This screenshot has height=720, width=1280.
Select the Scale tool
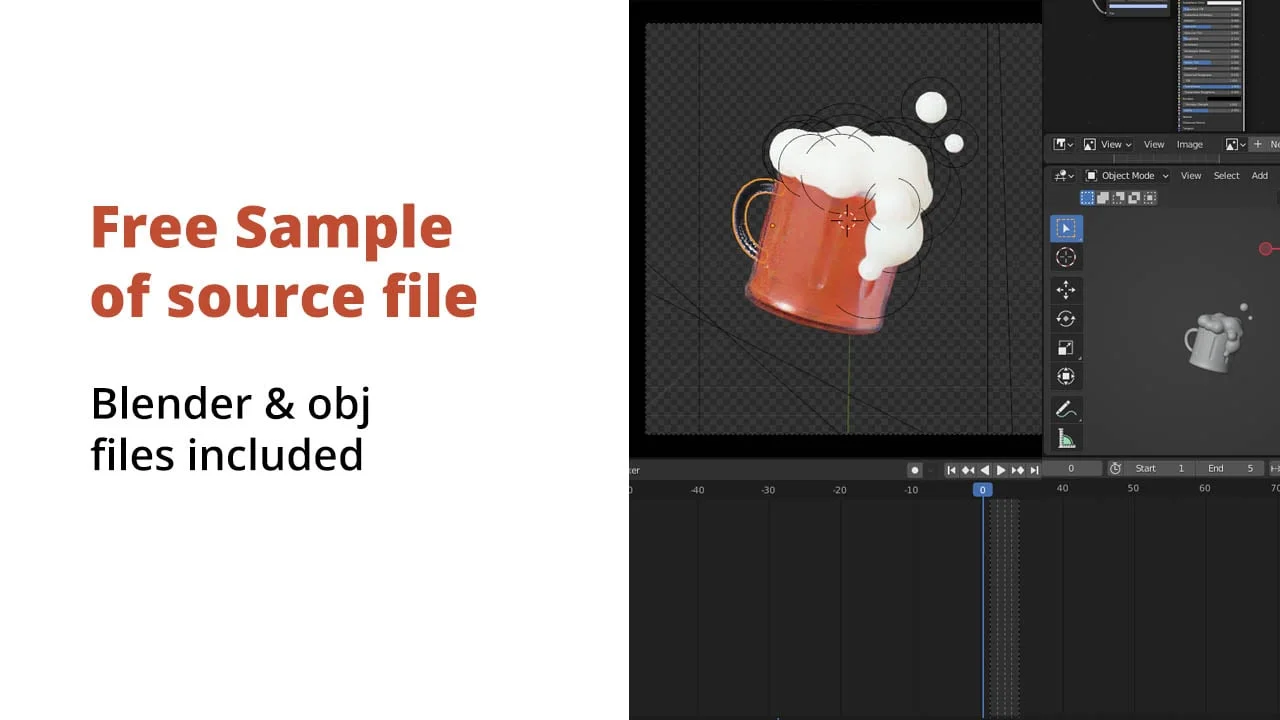click(1065, 347)
